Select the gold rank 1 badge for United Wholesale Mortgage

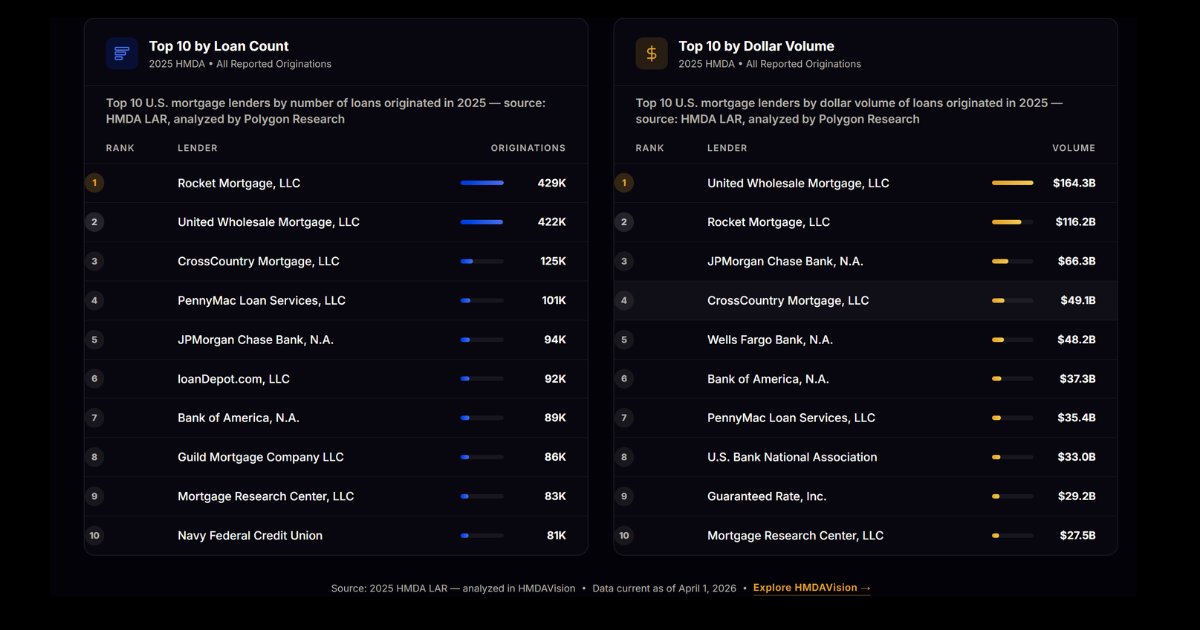(x=624, y=183)
